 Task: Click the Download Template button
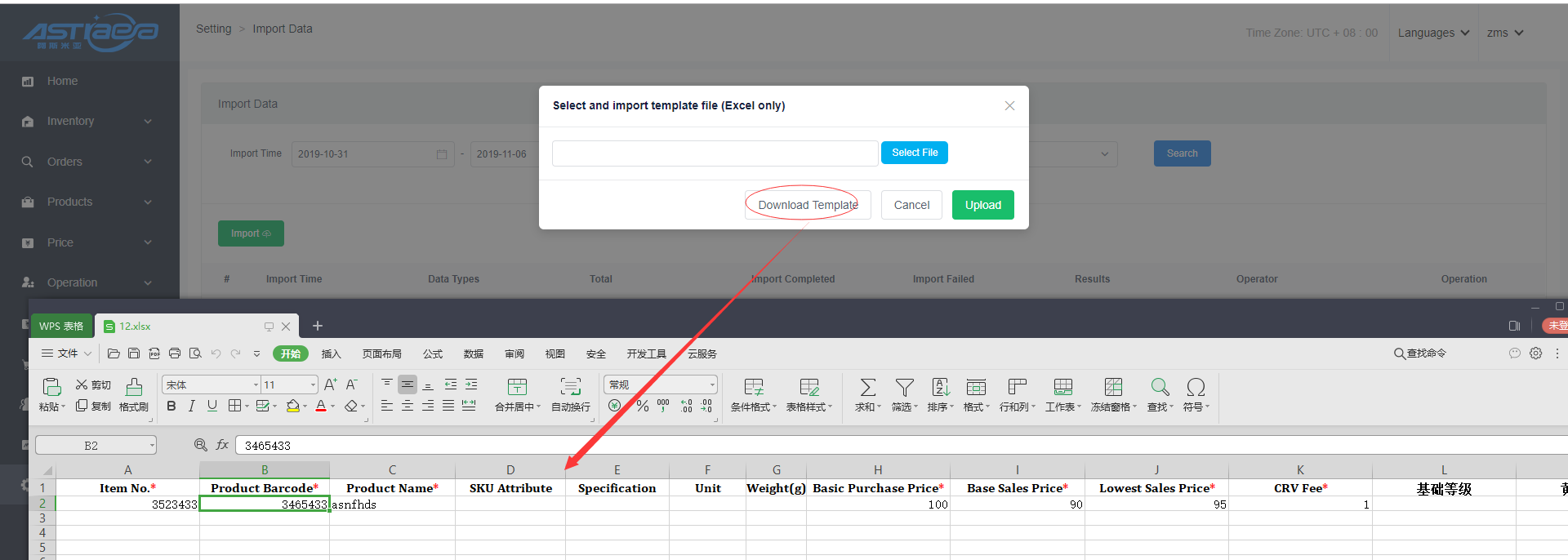click(808, 205)
